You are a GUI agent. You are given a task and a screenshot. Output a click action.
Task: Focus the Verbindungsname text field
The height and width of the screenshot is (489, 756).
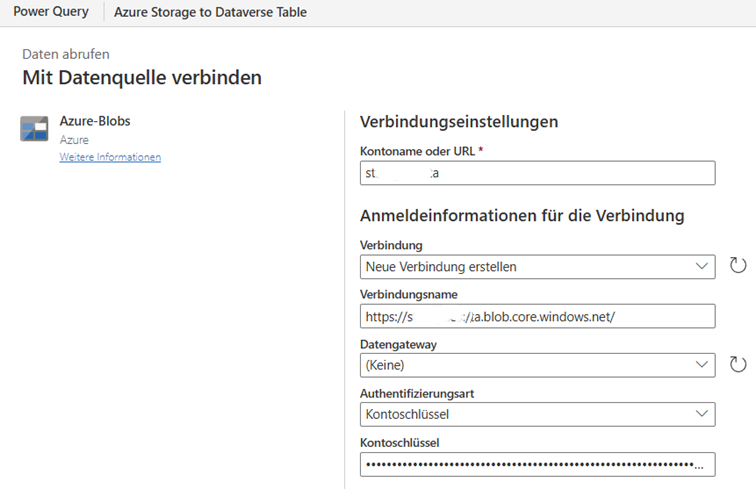tap(537, 316)
